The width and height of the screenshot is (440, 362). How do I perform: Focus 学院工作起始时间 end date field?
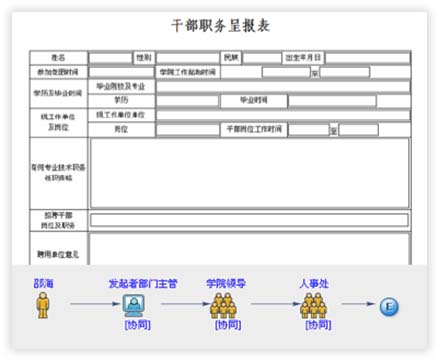coord(345,72)
